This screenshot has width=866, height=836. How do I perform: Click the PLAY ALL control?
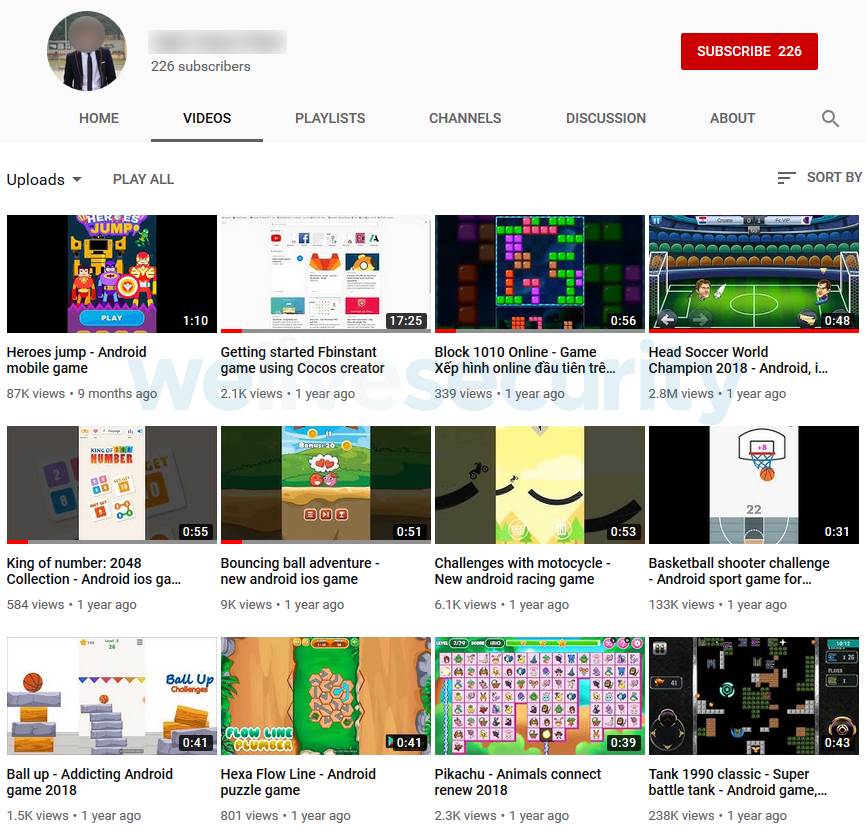pos(143,179)
